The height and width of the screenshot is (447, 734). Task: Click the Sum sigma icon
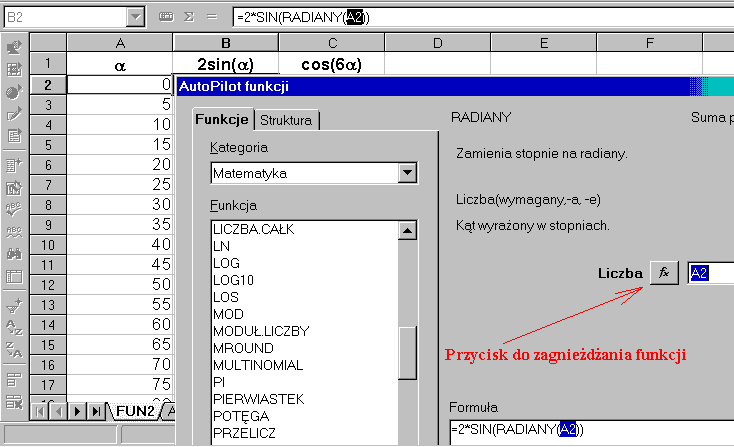pyautogui.click(x=189, y=17)
